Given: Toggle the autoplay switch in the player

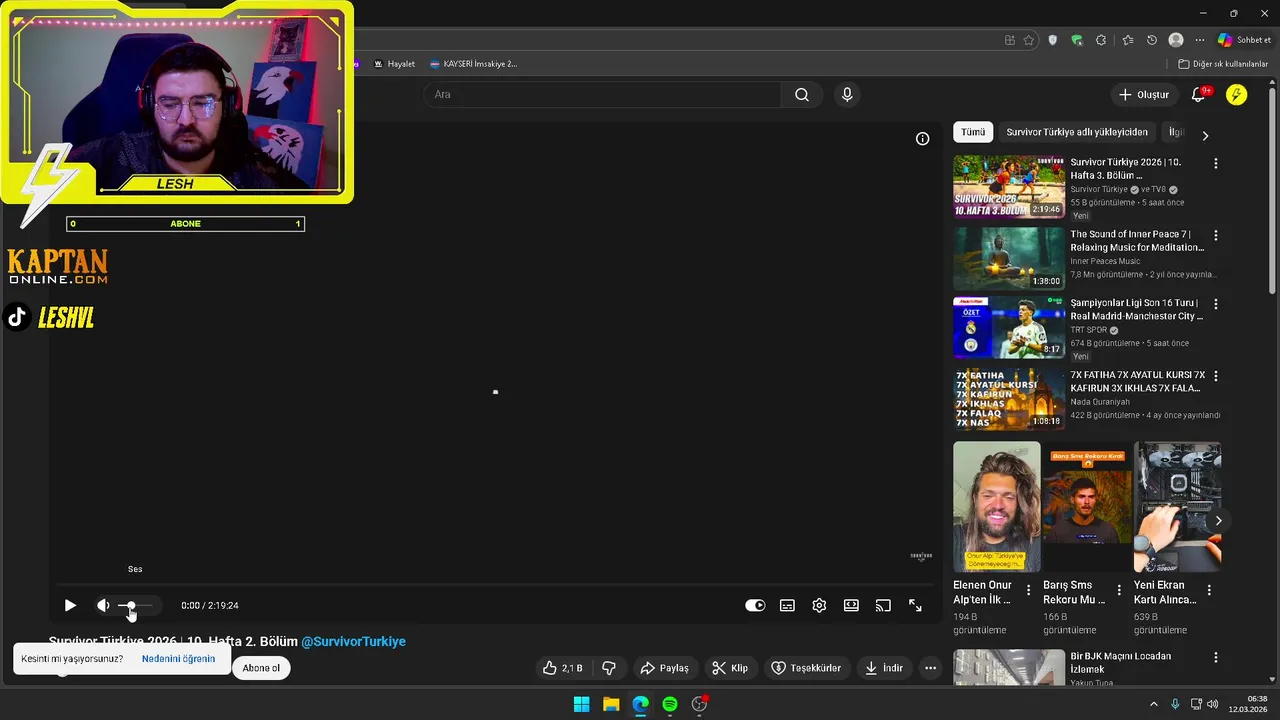Looking at the screenshot, I should pos(755,605).
